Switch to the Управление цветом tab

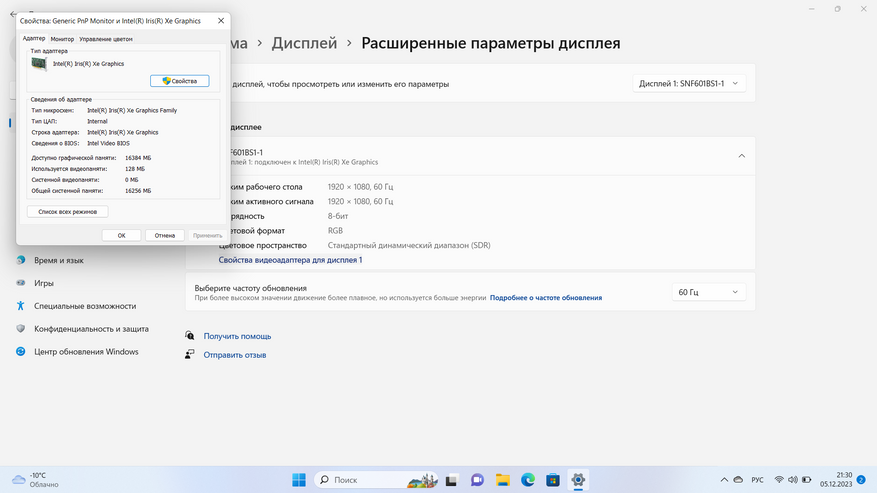[x=106, y=39]
